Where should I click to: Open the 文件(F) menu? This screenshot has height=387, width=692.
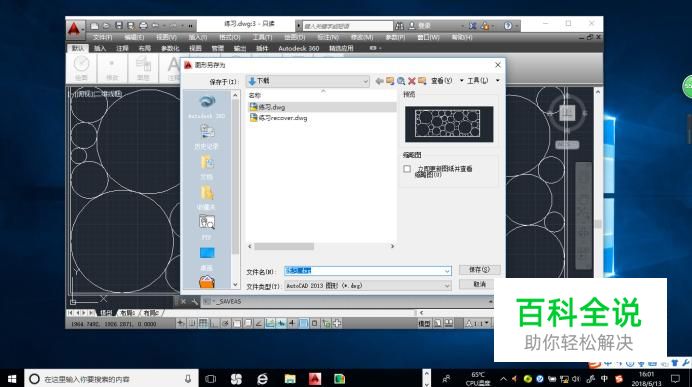pyautogui.click(x=103, y=38)
